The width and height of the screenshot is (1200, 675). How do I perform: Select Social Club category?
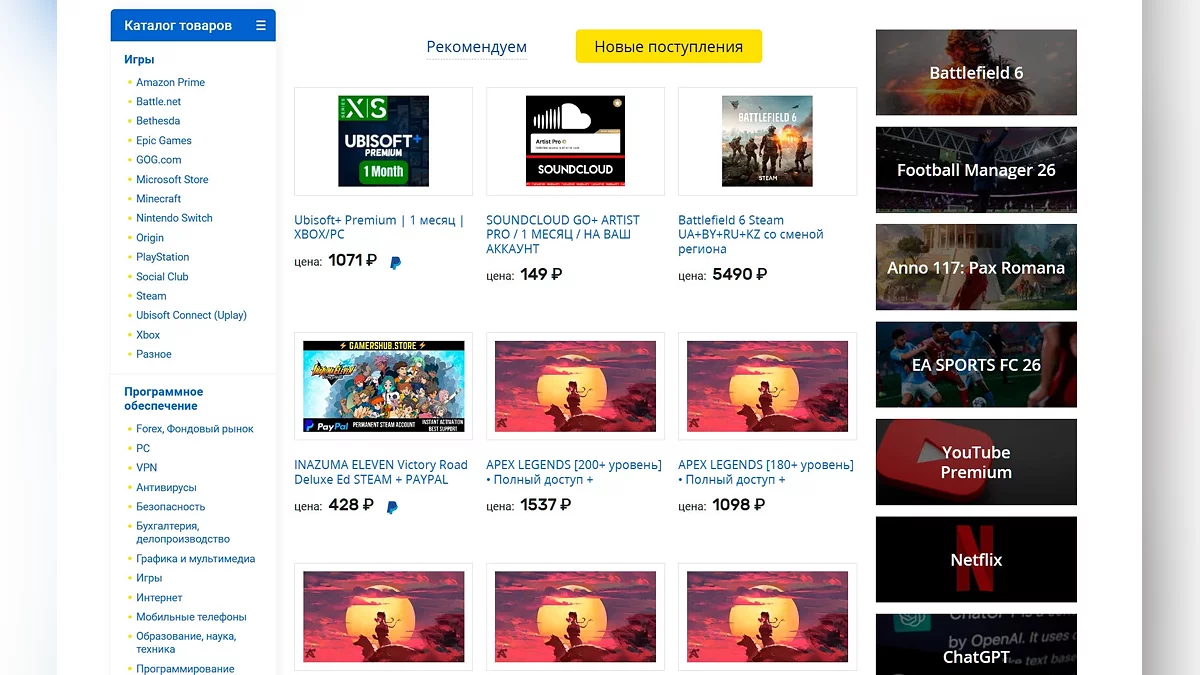click(x=162, y=276)
